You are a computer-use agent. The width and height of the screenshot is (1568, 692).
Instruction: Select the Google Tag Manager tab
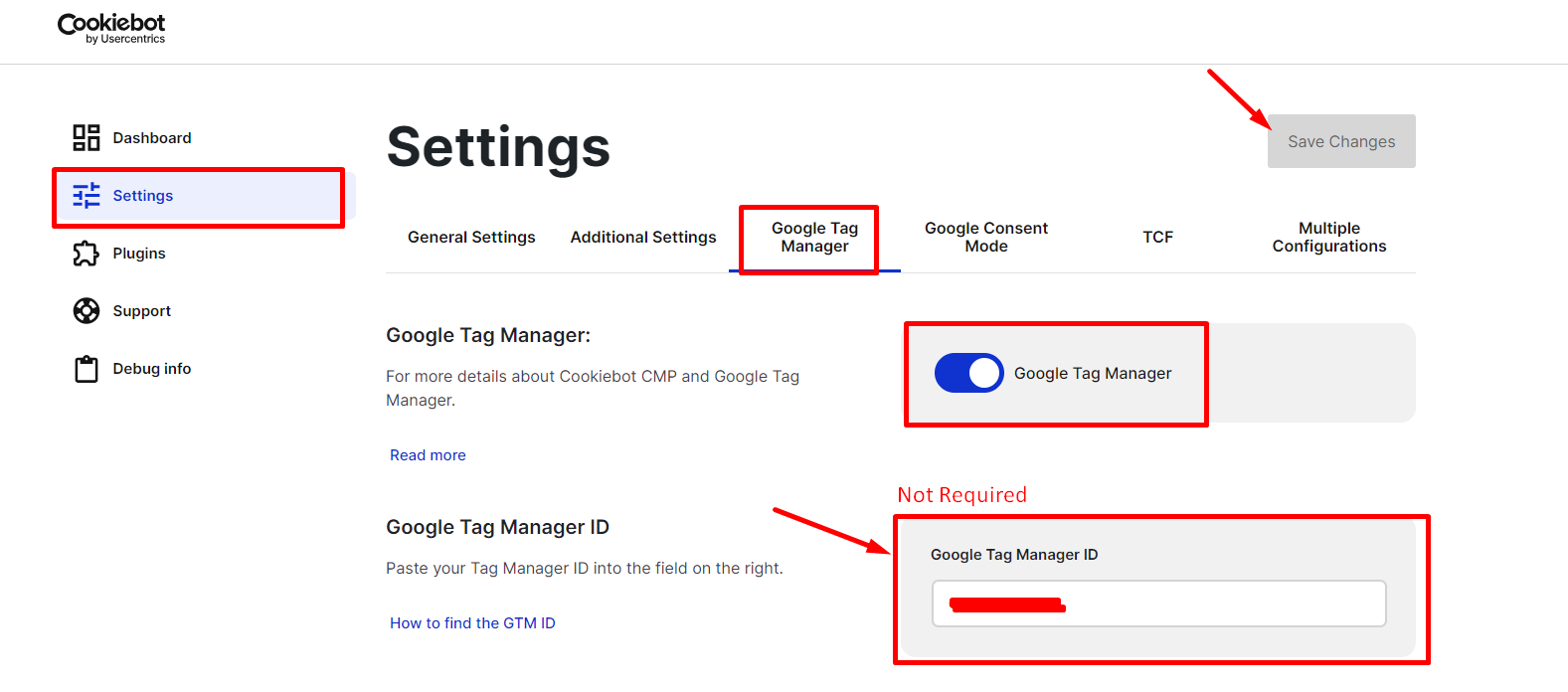pyautogui.click(x=814, y=237)
